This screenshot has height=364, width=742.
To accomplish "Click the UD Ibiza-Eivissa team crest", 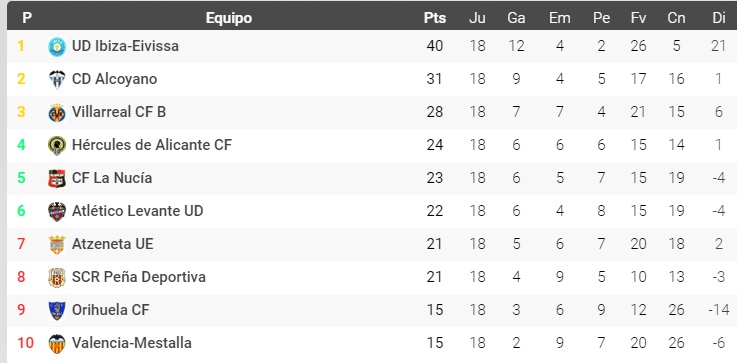I will [57, 46].
